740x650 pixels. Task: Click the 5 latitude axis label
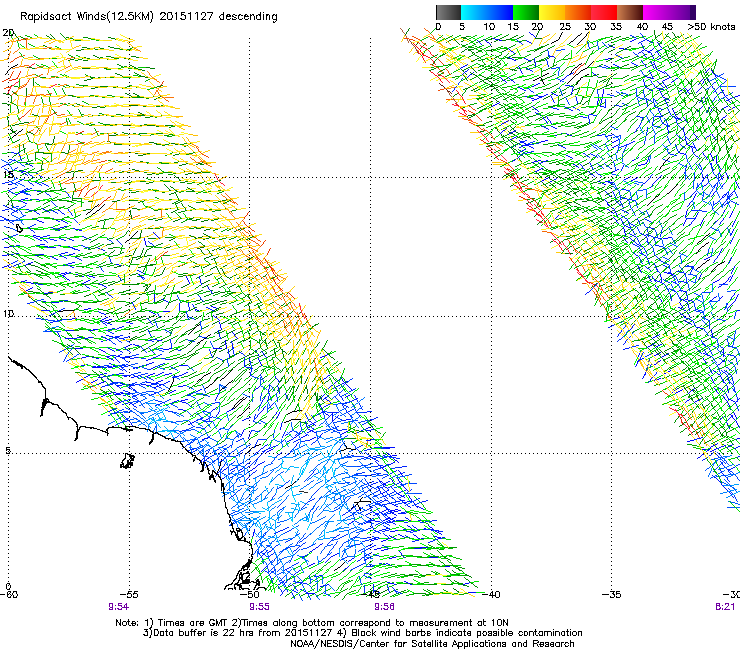click(x=8, y=450)
